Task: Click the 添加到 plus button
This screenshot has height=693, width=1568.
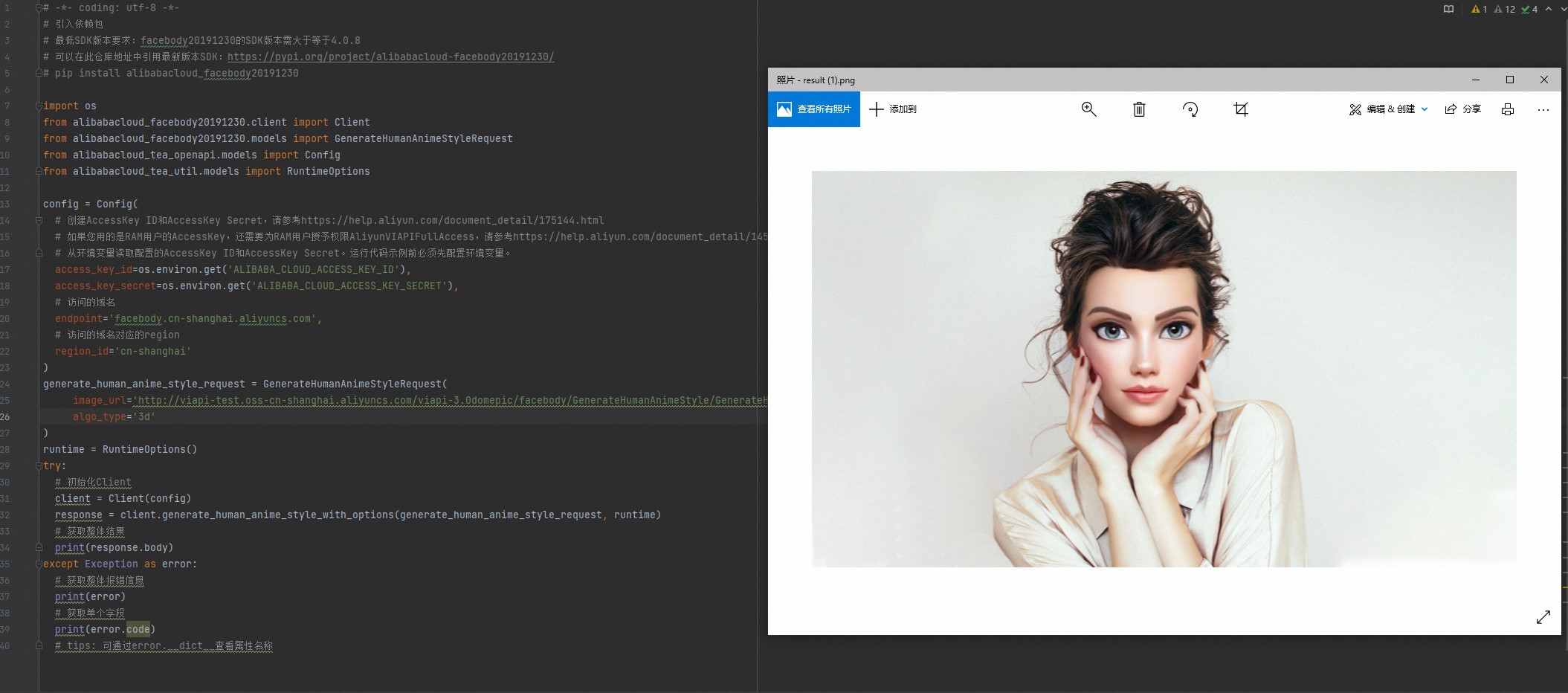Action: (x=893, y=109)
